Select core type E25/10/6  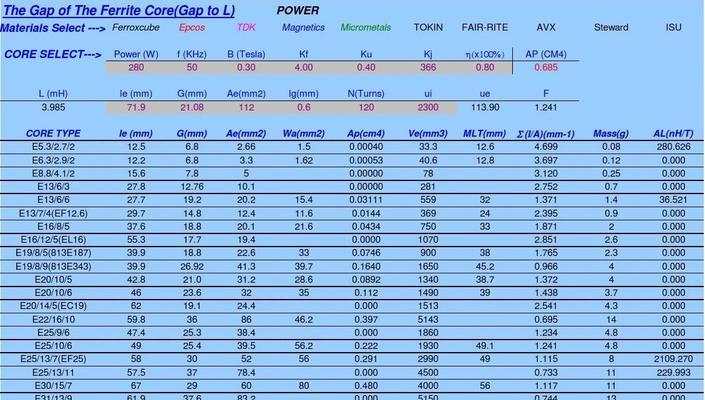(x=53, y=346)
